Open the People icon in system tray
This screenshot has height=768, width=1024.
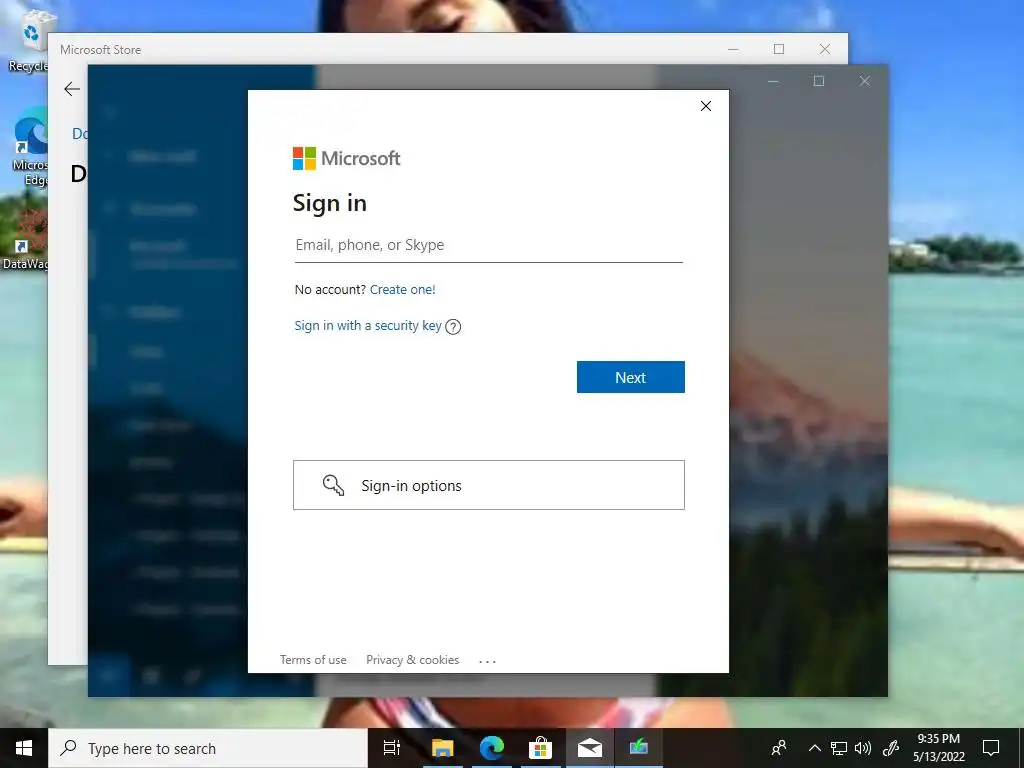click(779, 748)
